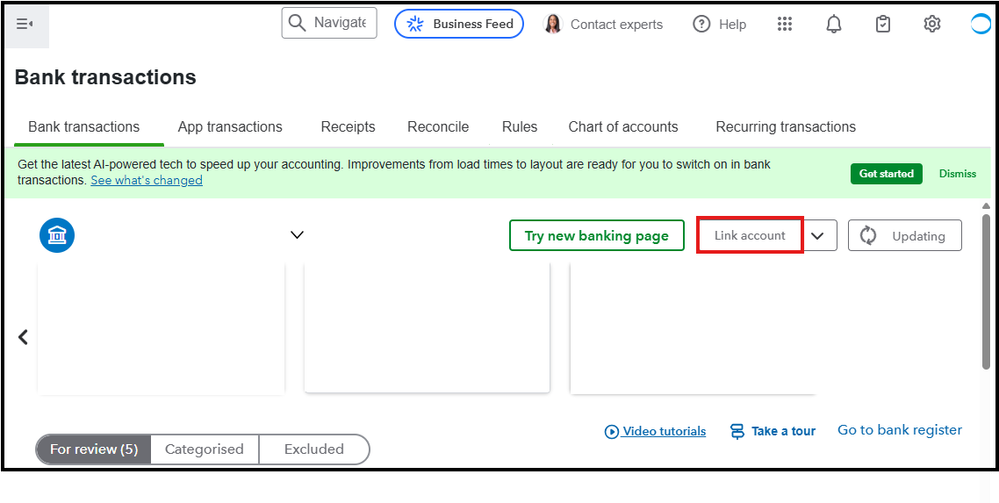
Task: Collapse the left navigation menu icon
Action: point(25,24)
